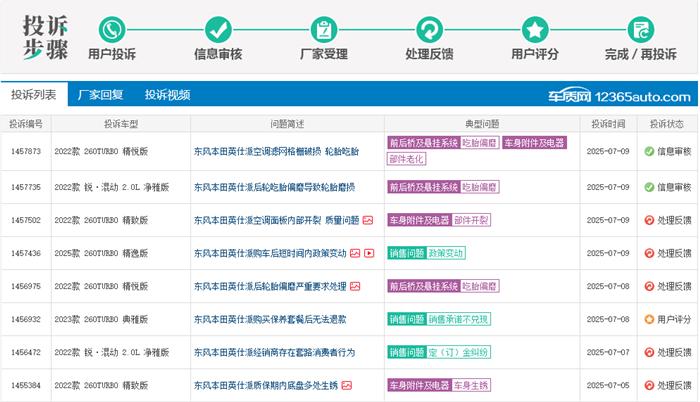Open the 投诉视频 tab
Image resolution: width=700 pixels, height=402 pixels.
coord(167,95)
